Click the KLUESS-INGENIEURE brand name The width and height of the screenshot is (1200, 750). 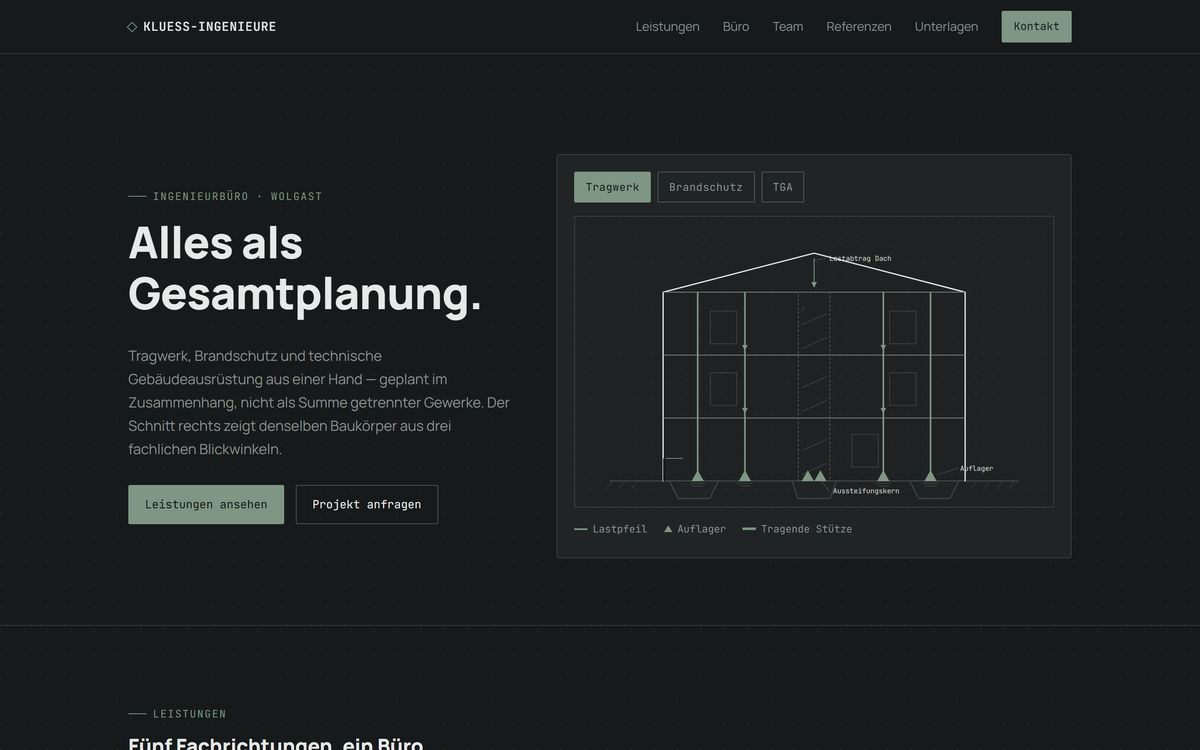[x=210, y=27]
